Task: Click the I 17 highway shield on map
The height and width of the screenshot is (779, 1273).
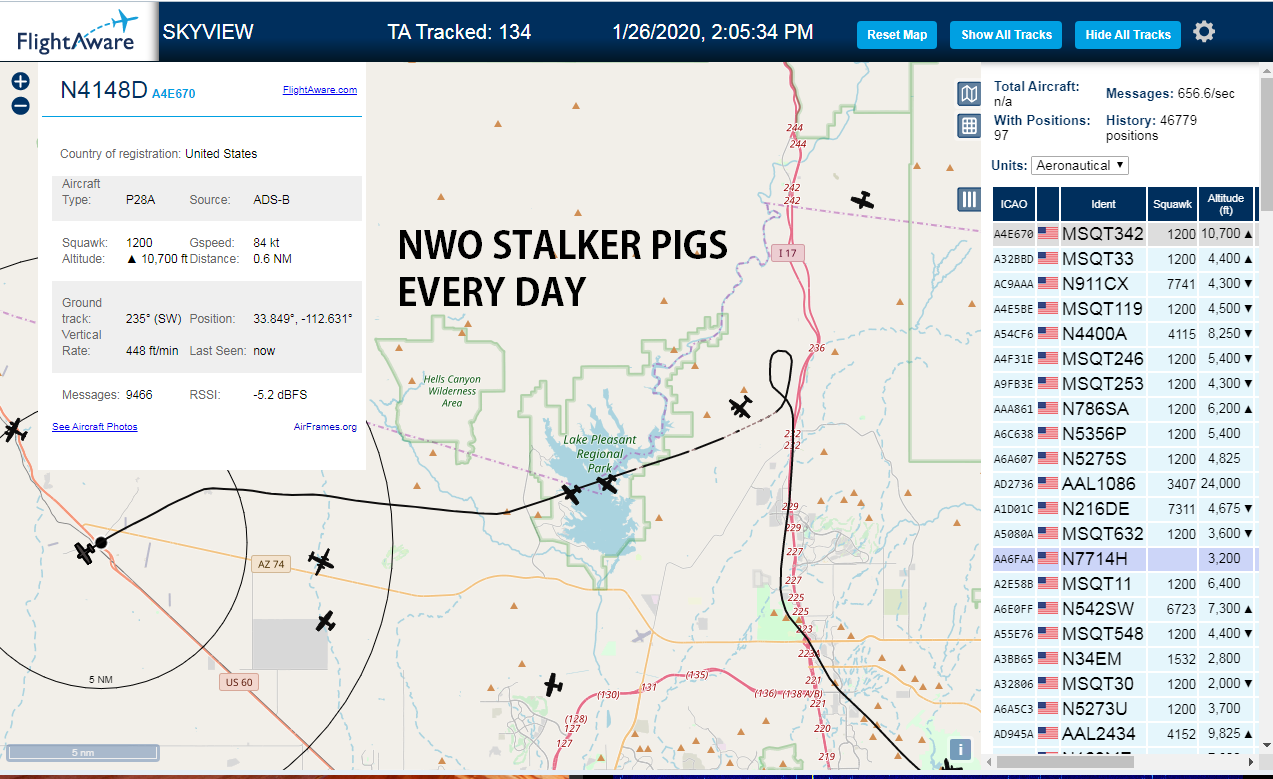Action: 787,253
